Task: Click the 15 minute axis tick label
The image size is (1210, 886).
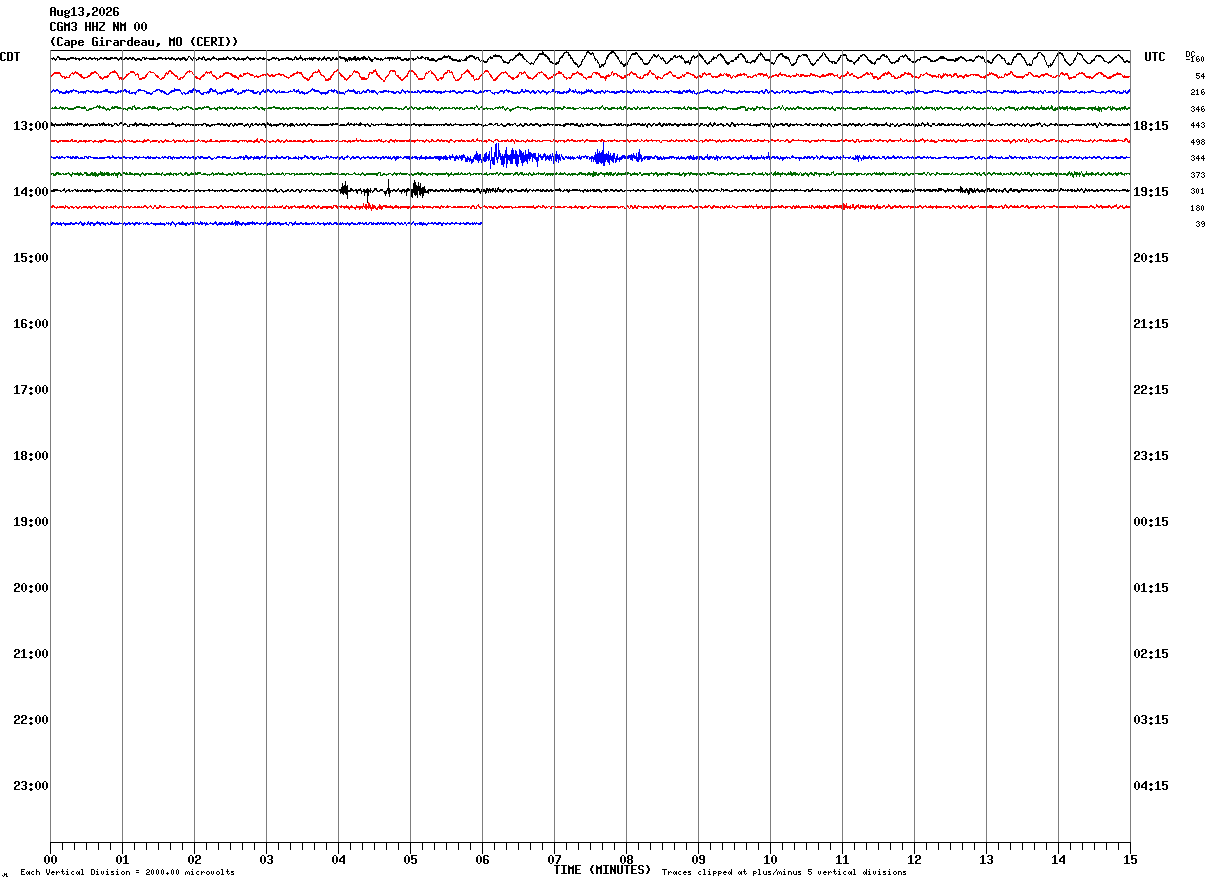Action: click(1130, 860)
